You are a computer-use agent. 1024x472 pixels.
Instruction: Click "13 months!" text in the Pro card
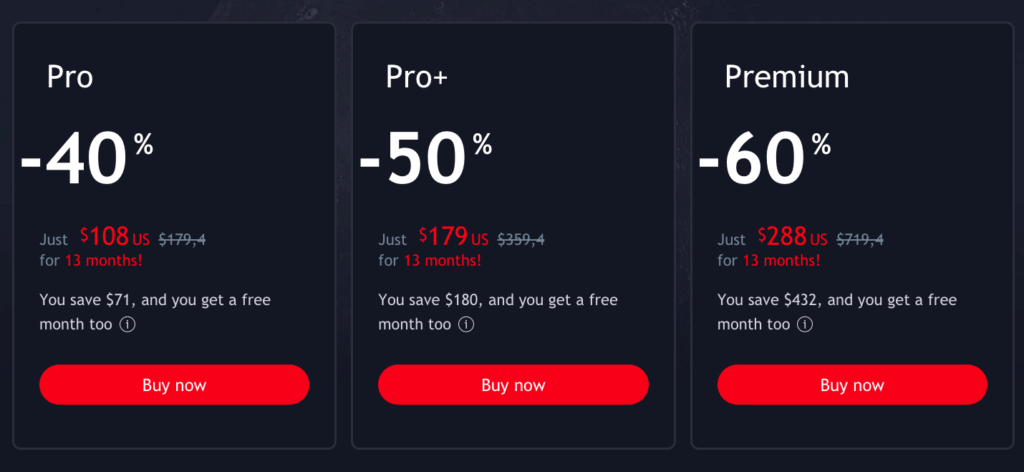pos(103,260)
